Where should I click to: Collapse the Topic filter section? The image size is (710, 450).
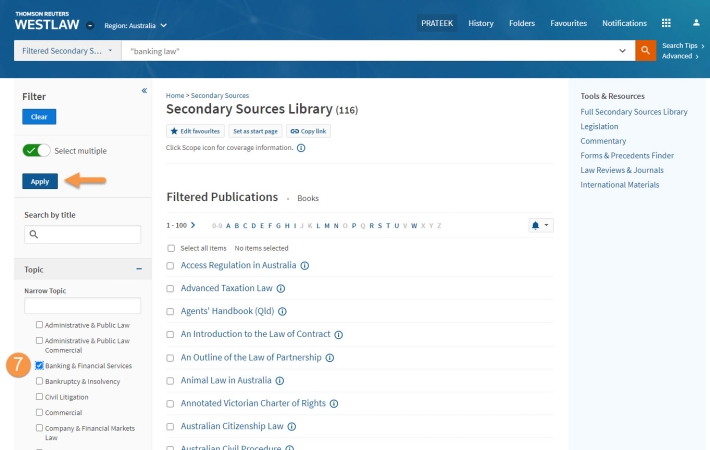coord(139,269)
